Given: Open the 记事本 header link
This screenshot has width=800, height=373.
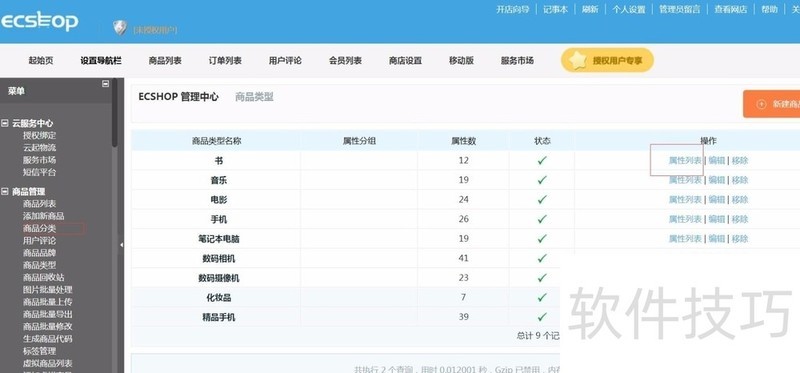Looking at the screenshot, I should coord(556,9).
